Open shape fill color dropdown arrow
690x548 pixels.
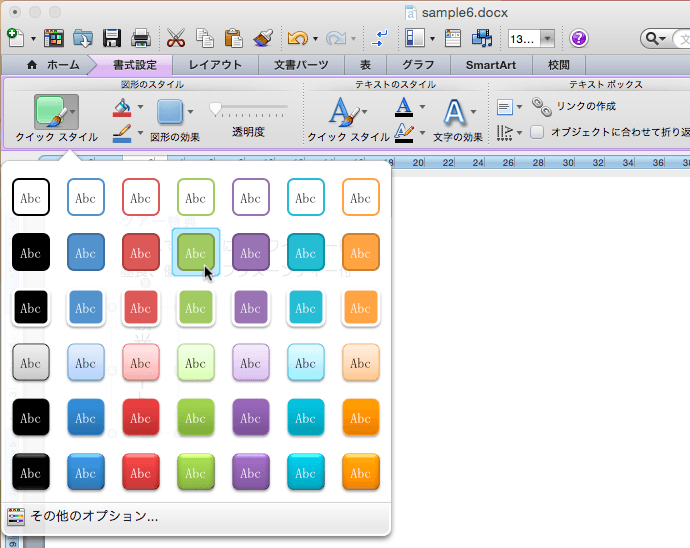pyautogui.click(x=140, y=107)
